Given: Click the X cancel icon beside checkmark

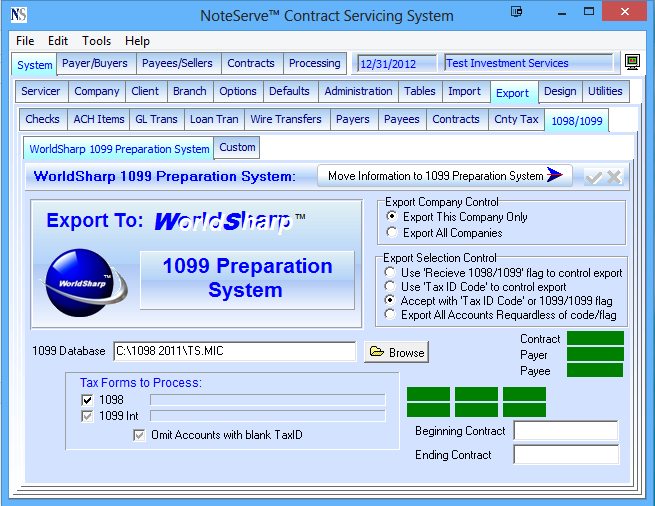Looking at the screenshot, I should pyautogui.click(x=613, y=176).
